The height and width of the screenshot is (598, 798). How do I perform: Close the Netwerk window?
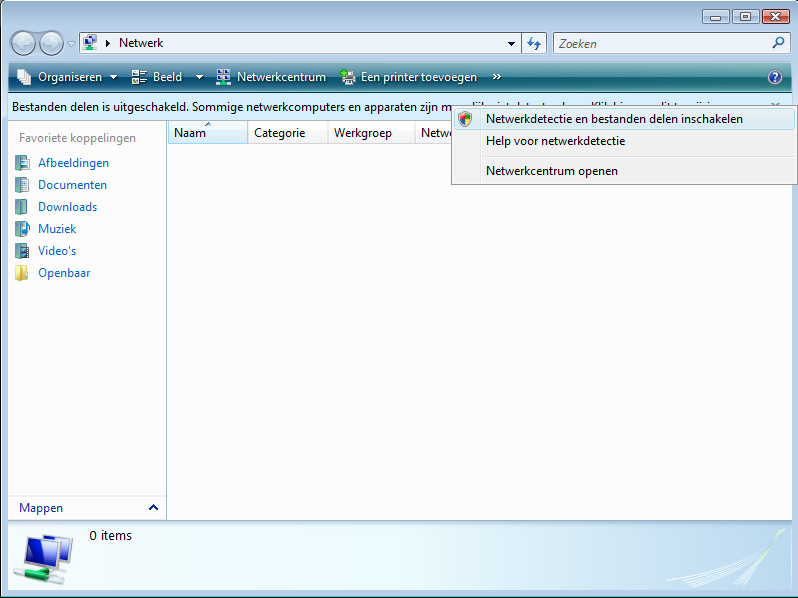(775, 17)
